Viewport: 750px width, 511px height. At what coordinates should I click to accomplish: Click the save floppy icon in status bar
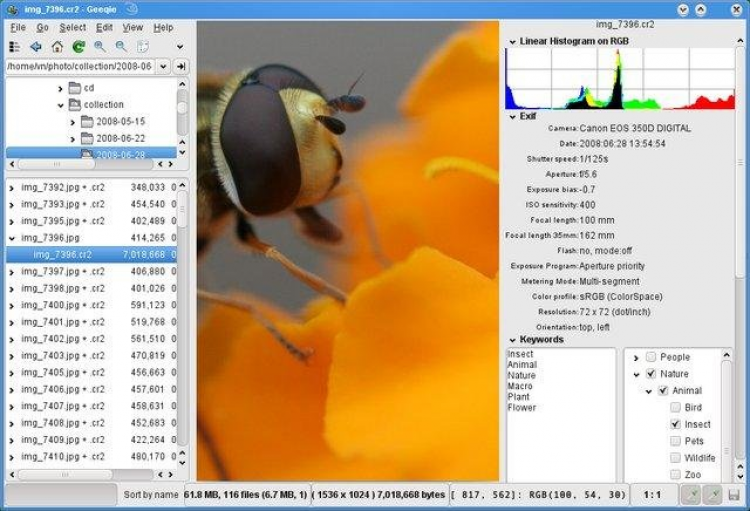click(733, 495)
